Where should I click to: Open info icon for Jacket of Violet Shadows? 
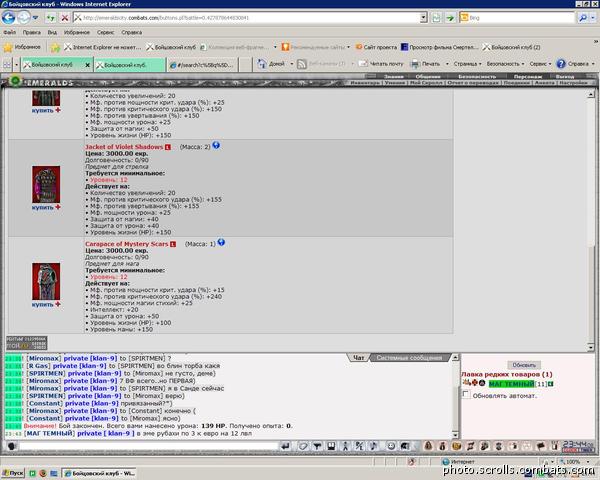click(216, 145)
